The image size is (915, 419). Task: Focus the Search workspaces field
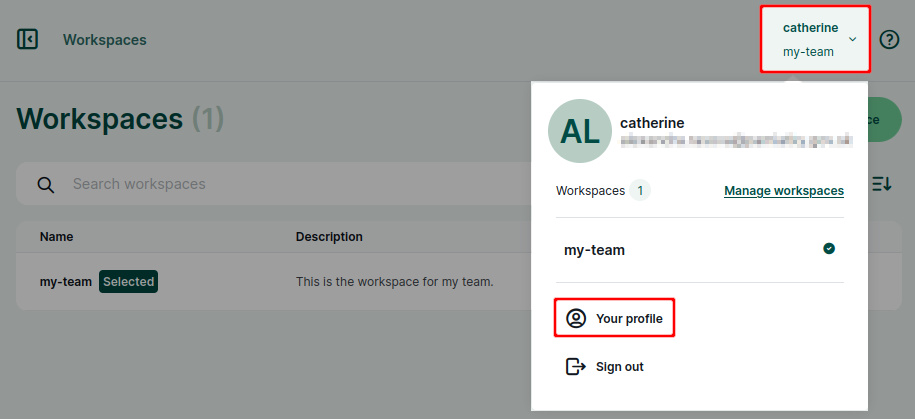[x=274, y=184]
